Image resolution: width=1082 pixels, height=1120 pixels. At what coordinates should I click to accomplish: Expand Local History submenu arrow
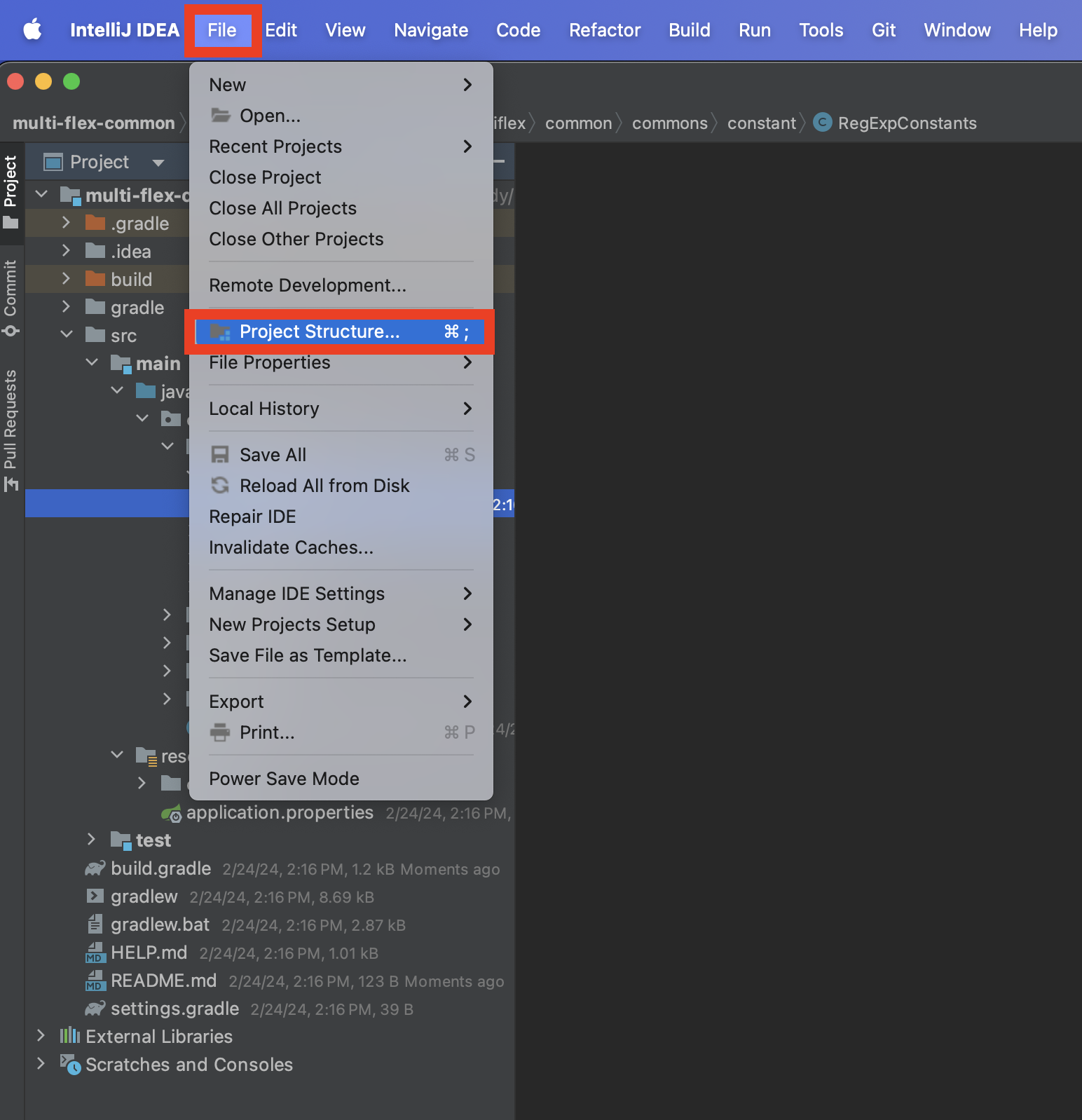tap(467, 409)
